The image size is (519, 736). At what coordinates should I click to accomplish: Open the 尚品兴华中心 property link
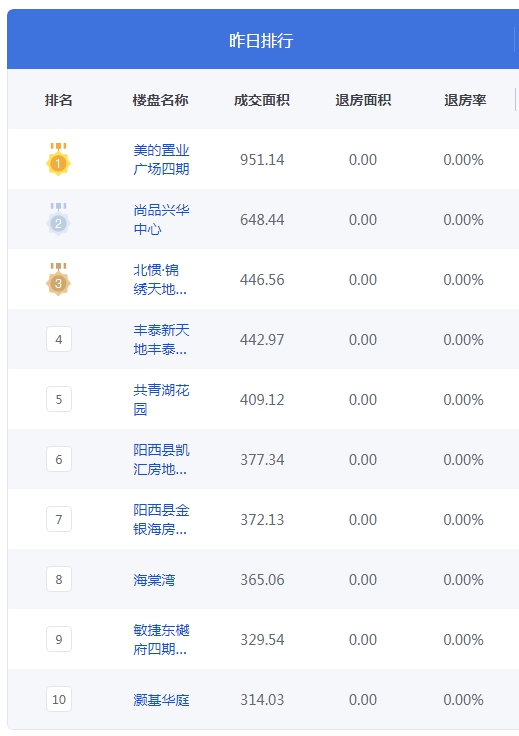point(161,220)
